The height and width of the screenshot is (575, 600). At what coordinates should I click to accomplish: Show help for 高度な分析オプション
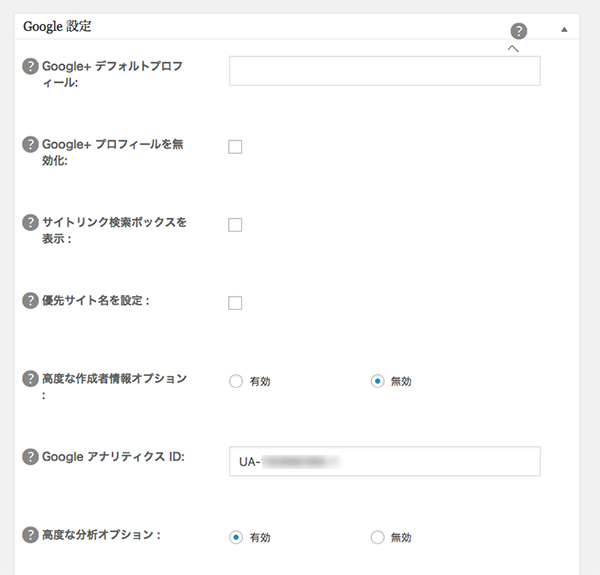coord(30,534)
